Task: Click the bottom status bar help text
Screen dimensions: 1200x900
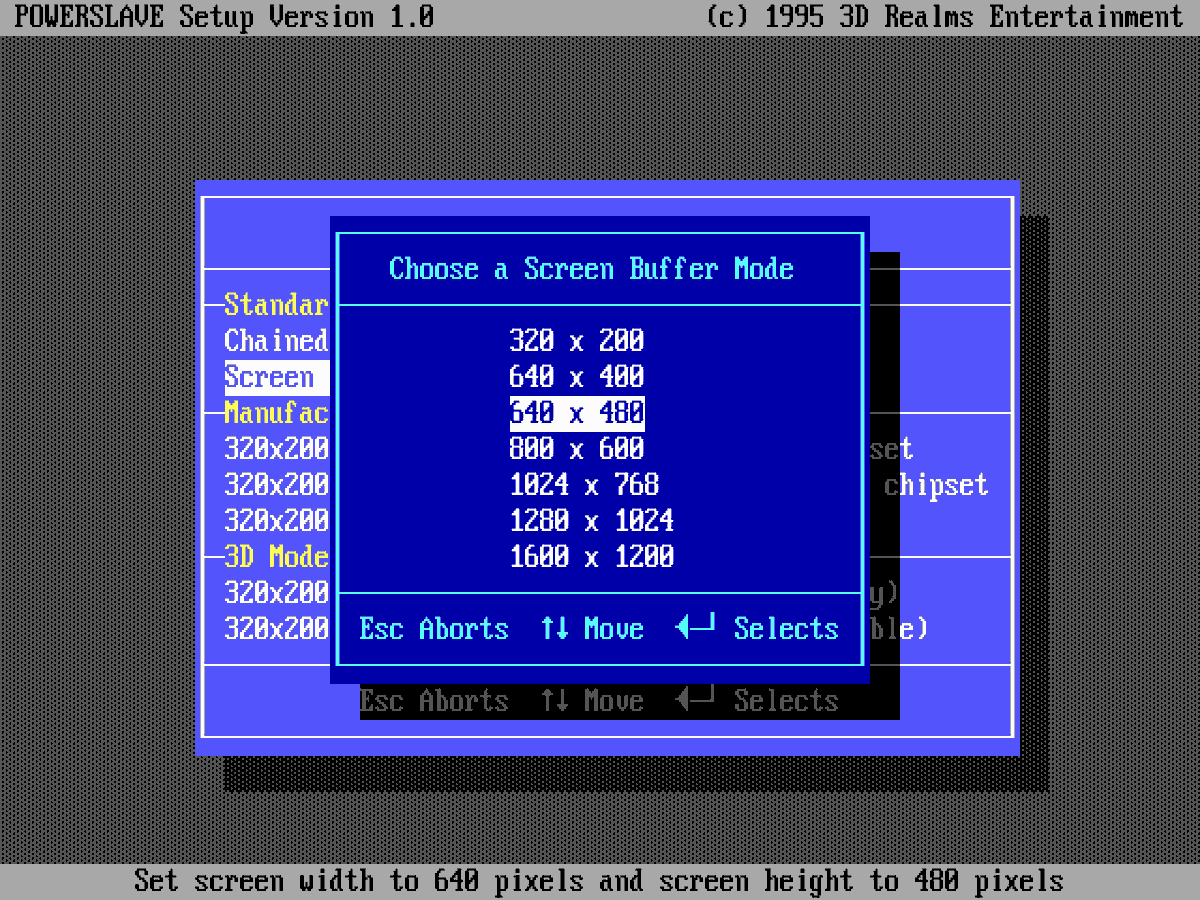Action: point(599,881)
